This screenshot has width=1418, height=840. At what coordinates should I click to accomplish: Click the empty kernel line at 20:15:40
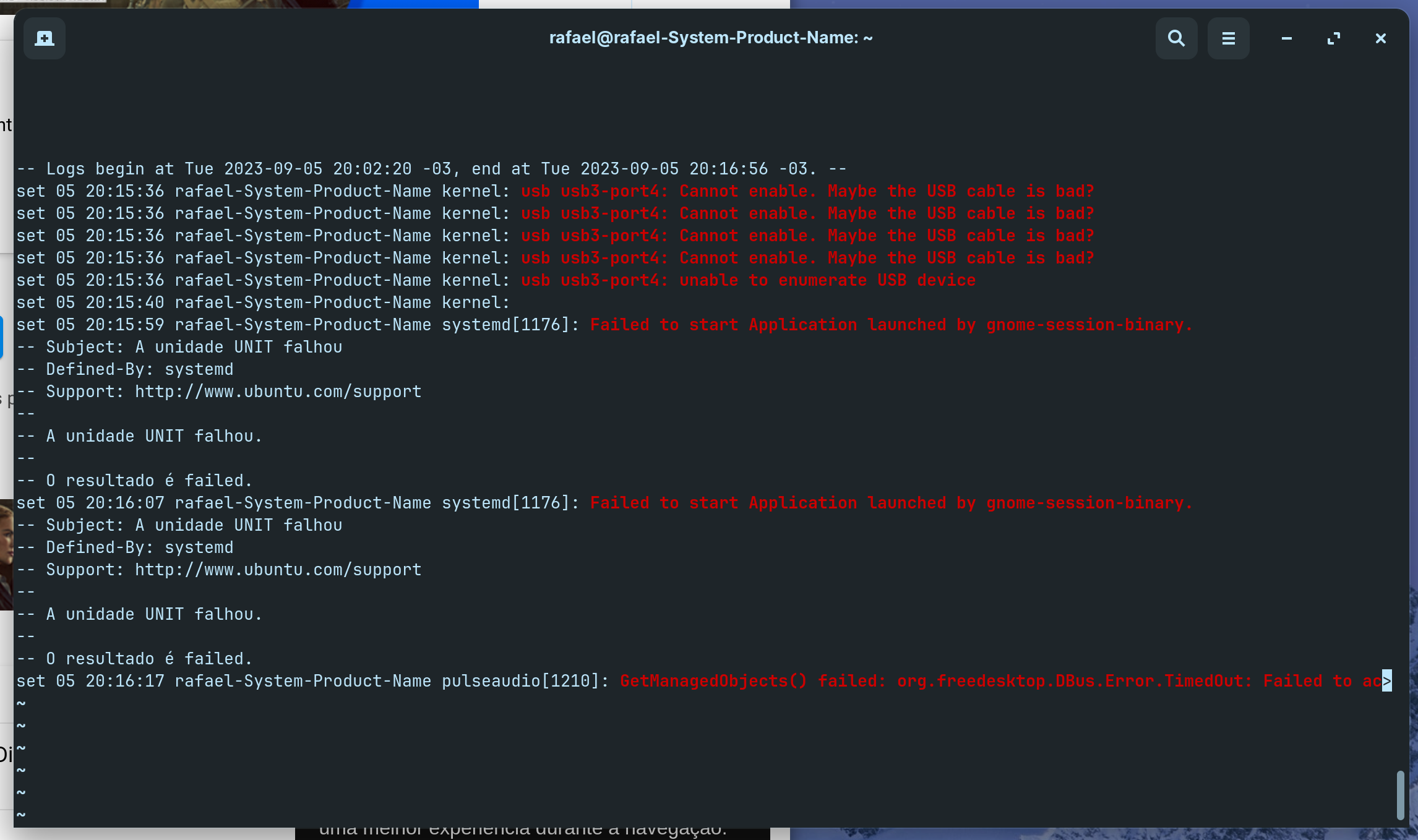point(263,302)
